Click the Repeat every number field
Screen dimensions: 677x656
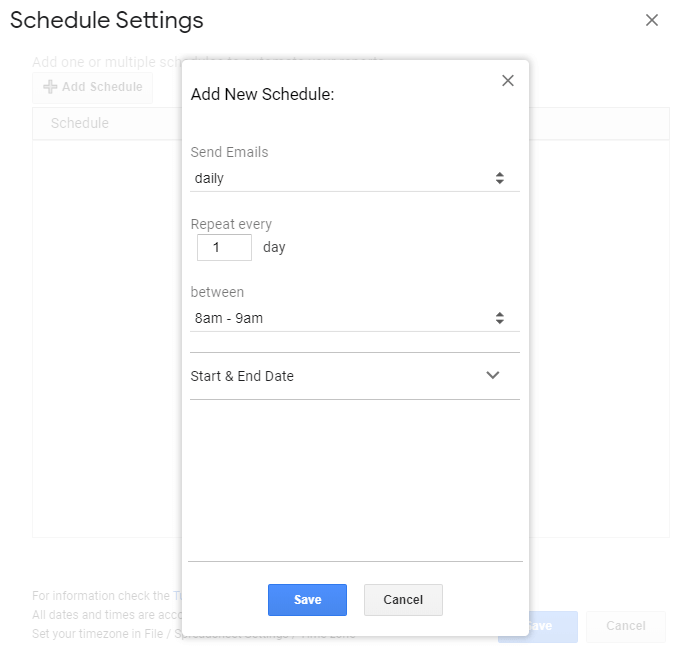coord(224,247)
